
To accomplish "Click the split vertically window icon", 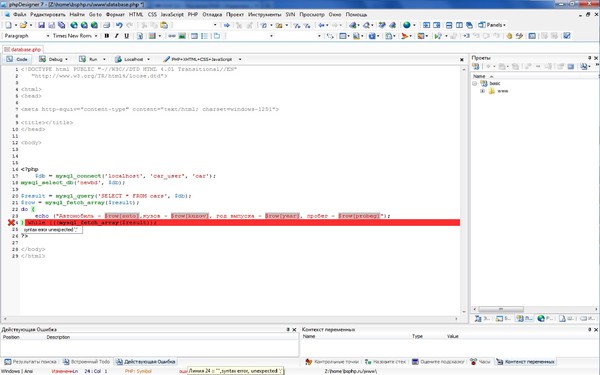I will 459,25.
